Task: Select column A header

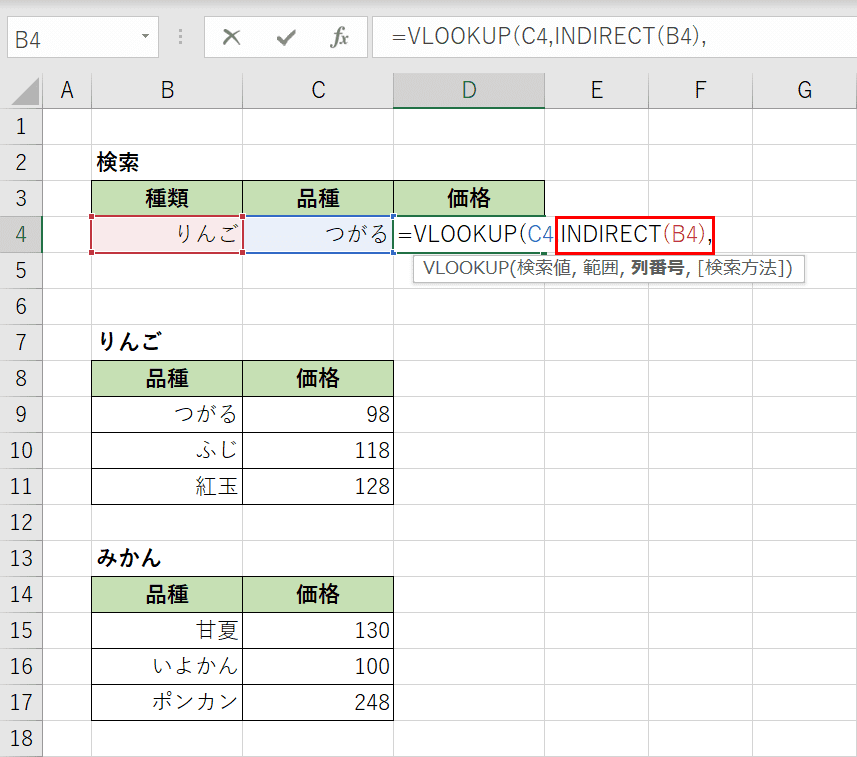Action: click(x=67, y=90)
